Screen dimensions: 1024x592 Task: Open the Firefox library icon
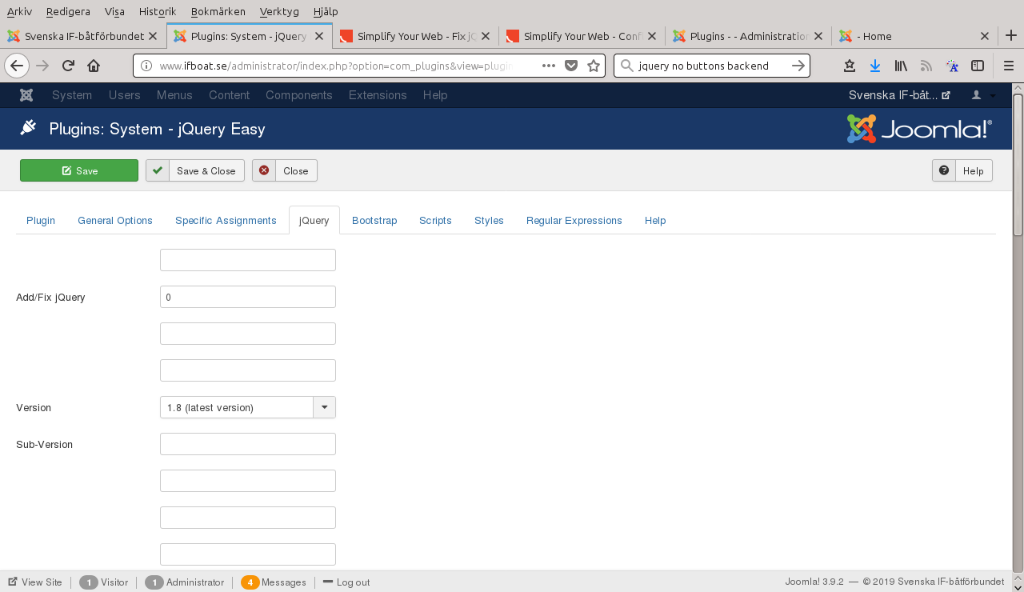pyautogui.click(x=901, y=66)
